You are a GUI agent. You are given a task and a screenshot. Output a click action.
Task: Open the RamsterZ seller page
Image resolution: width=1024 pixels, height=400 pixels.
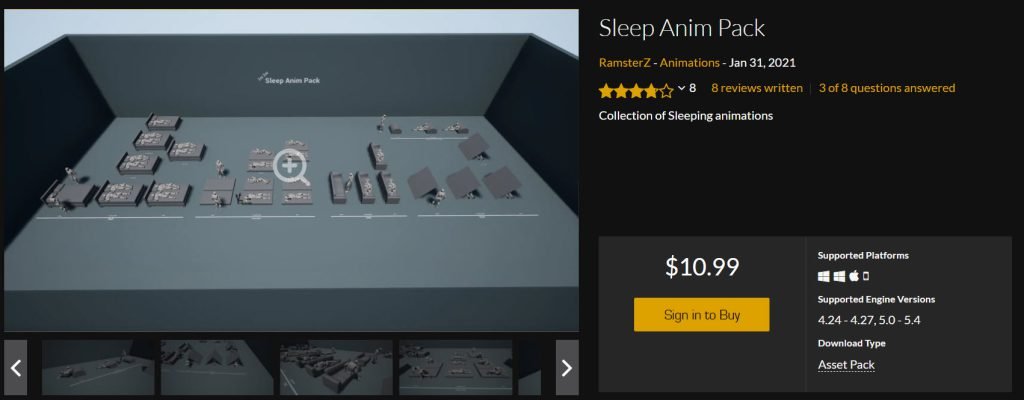[x=624, y=63]
